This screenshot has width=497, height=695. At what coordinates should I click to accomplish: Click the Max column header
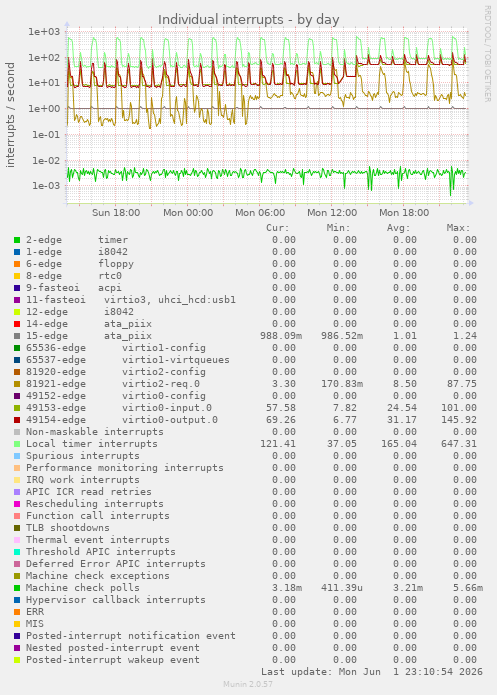tap(458, 228)
